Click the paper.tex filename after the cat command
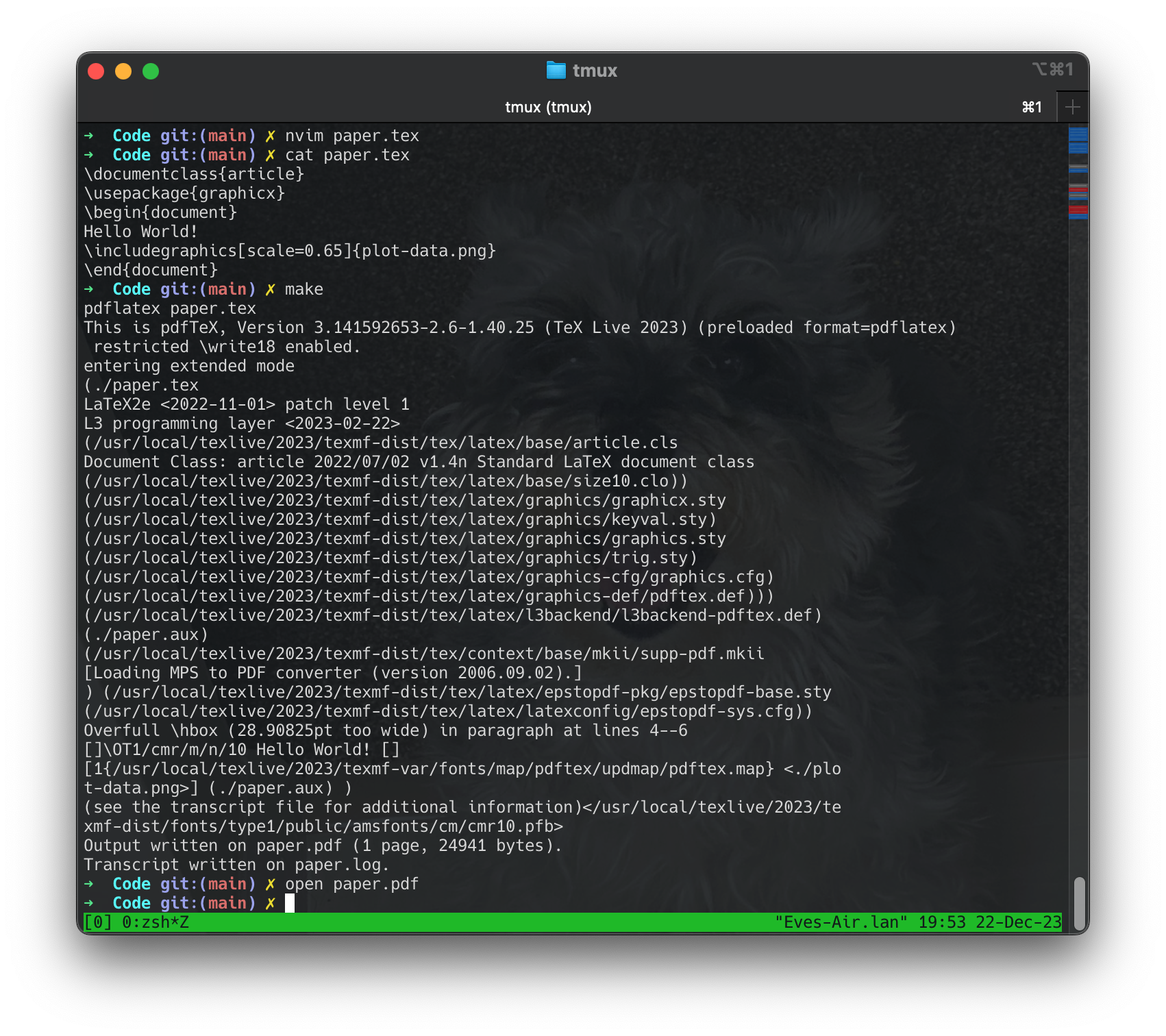Image resolution: width=1166 pixels, height=1036 pixels. (x=368, y=155)
